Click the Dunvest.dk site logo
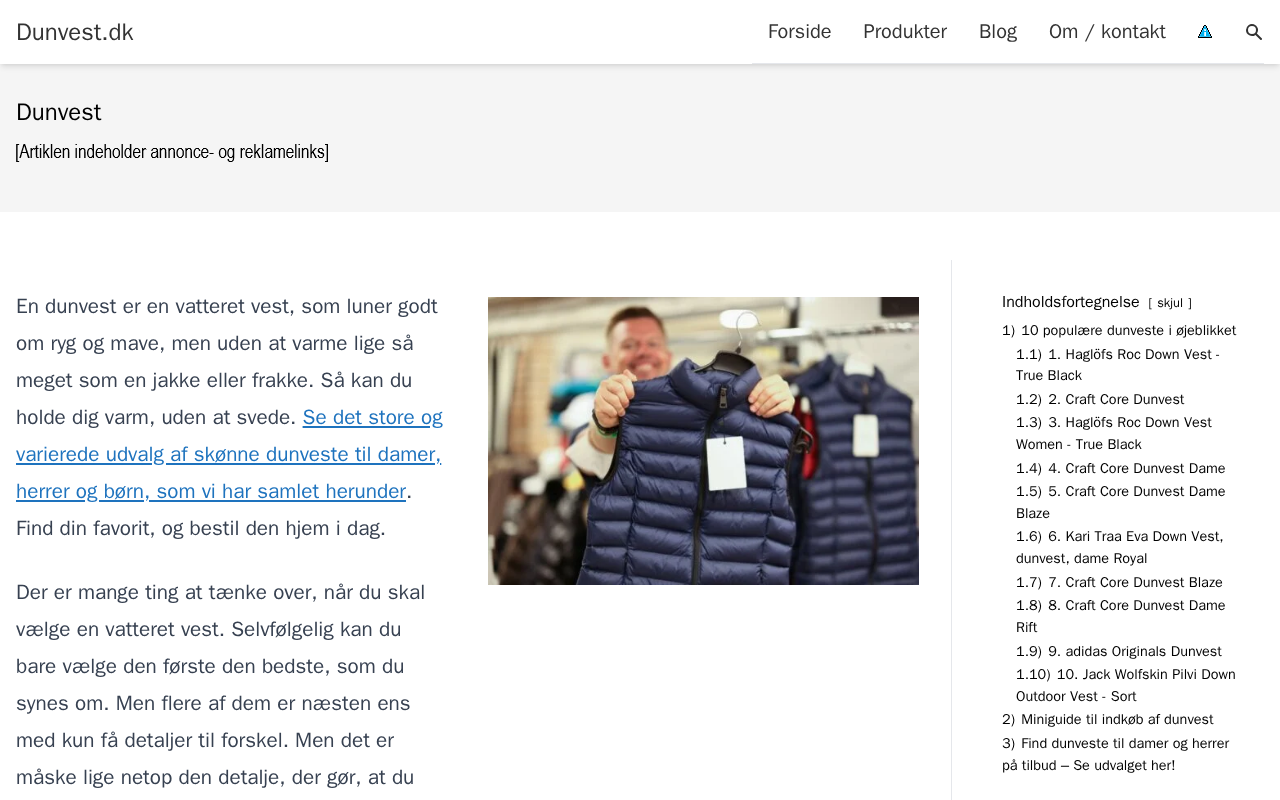The width and height of the screenshot is (1280, 800). (x=75, y=32)
